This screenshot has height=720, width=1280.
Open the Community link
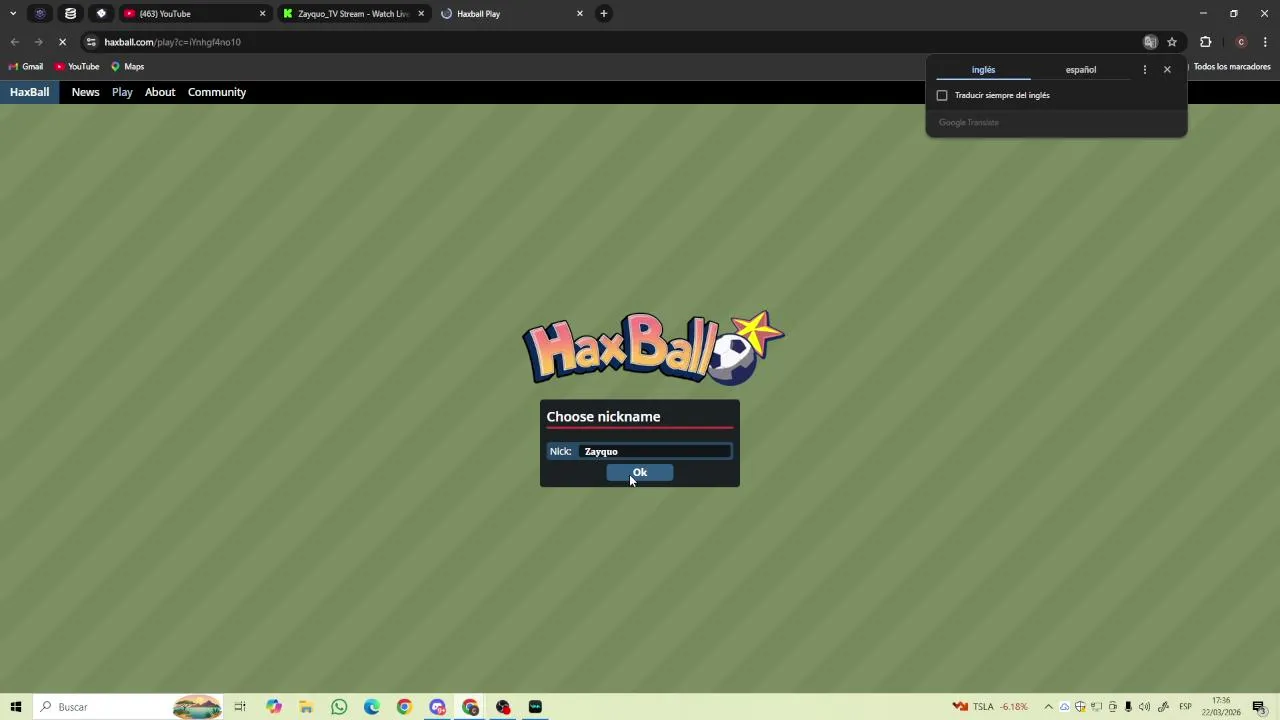click(x=217, y=92)
